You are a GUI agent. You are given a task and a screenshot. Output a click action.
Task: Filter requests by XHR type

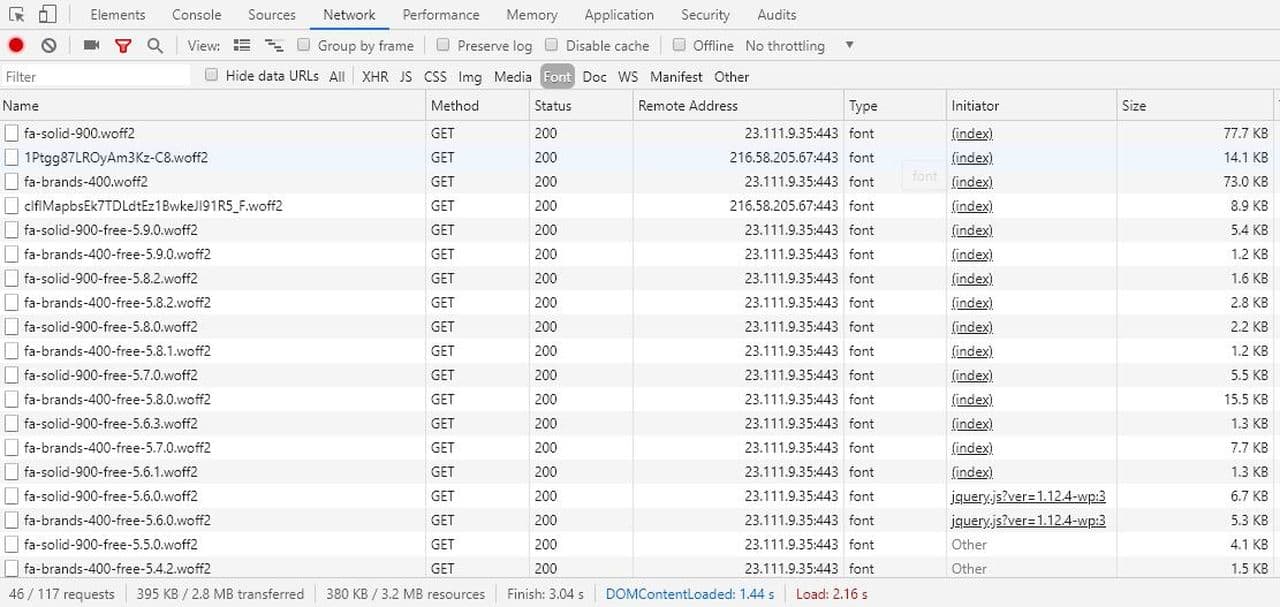[375, 77]
